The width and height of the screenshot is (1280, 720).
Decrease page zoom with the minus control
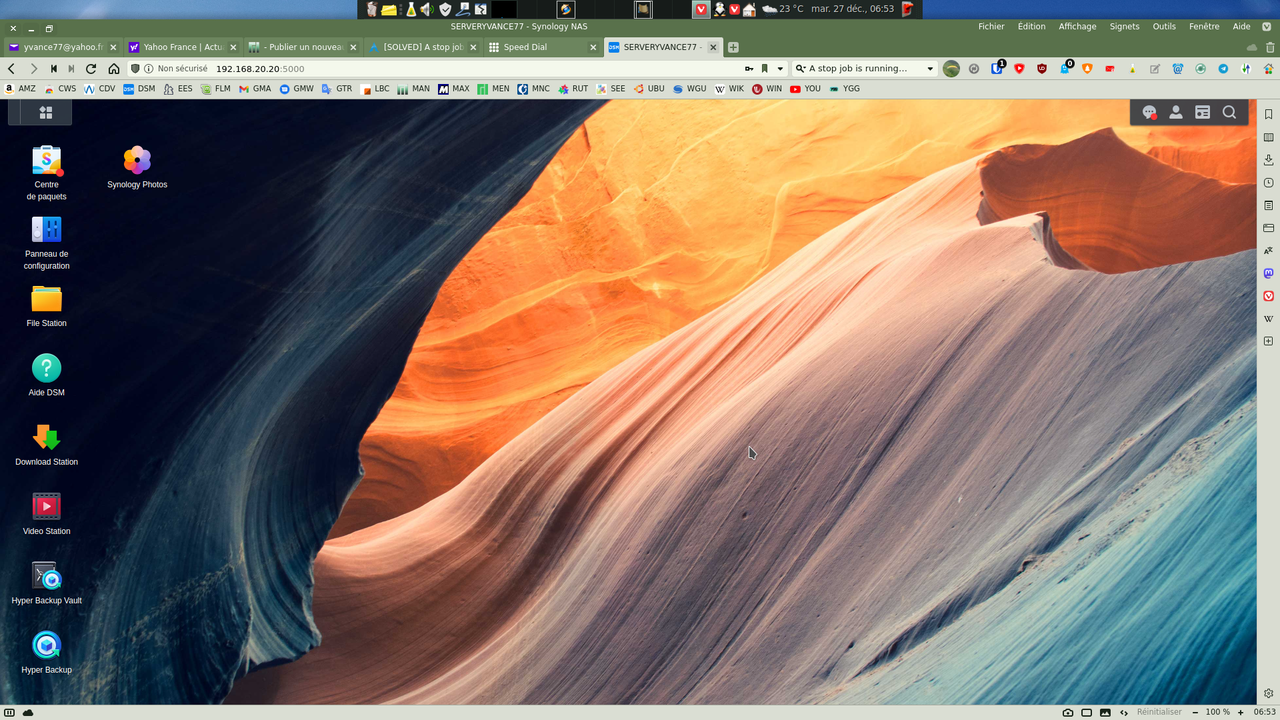pos(1194,712)
